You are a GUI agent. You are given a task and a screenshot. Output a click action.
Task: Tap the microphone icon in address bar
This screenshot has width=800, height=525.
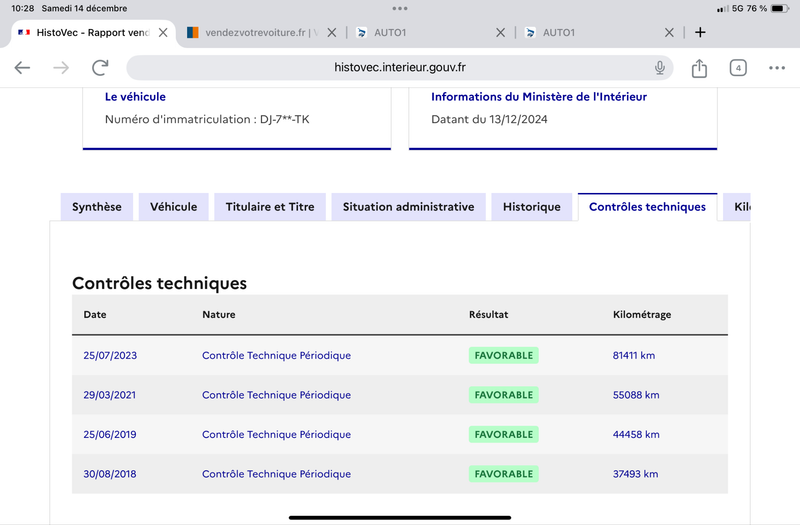[660, 68]
